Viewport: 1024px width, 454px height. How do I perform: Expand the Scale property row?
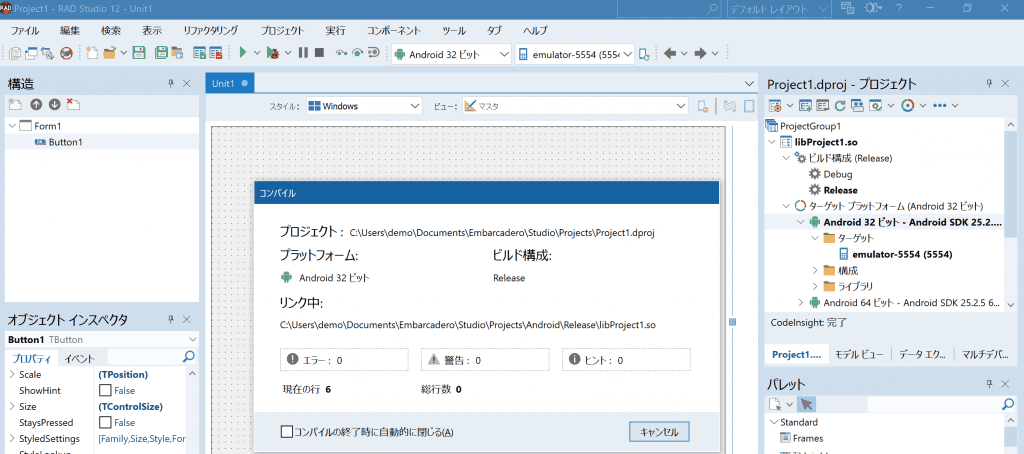(12, 374)
